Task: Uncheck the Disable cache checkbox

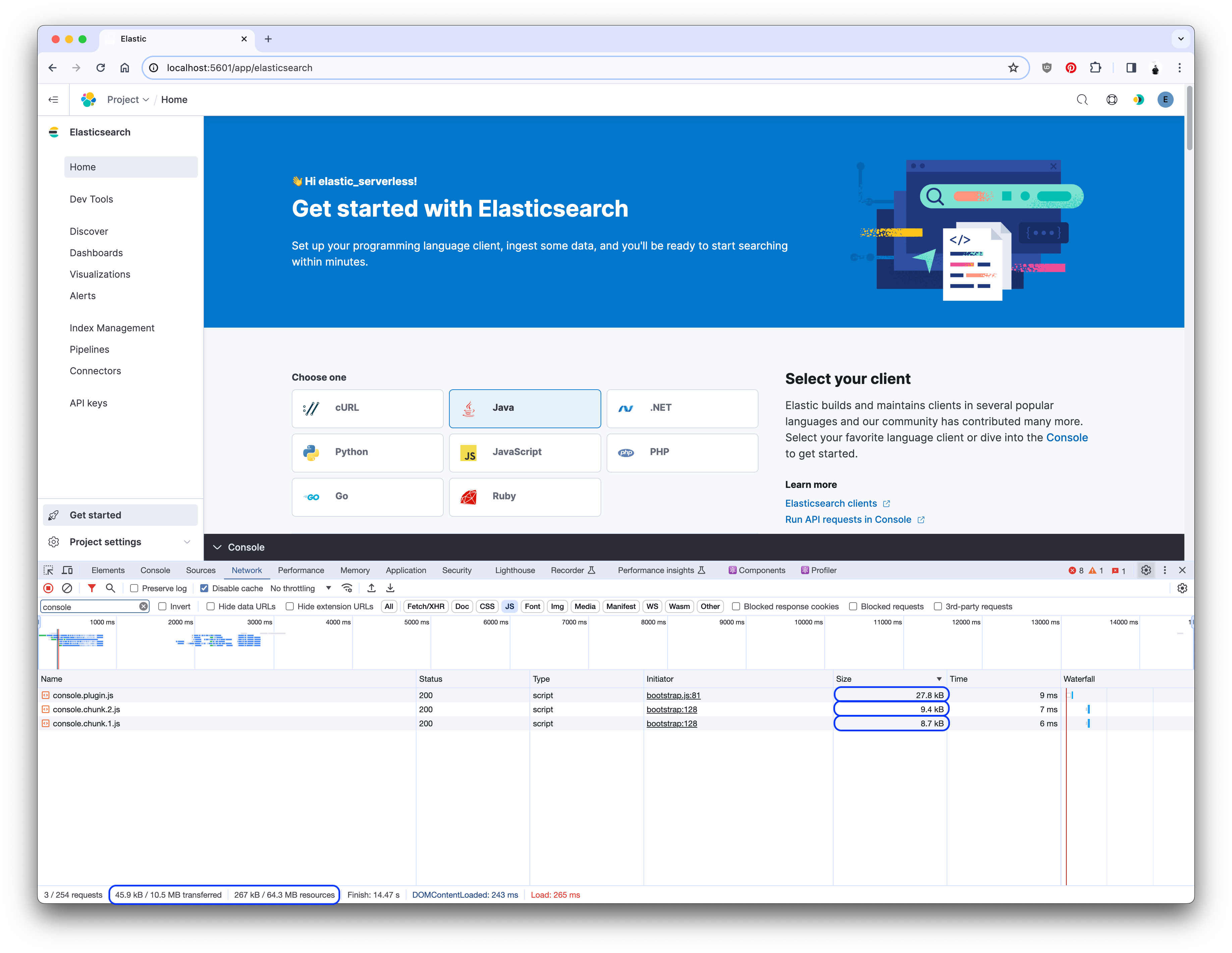Action: click(204, 588)
